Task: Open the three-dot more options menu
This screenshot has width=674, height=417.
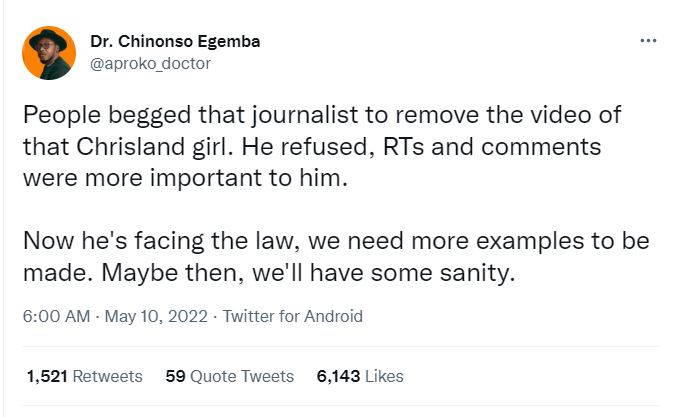Action: point(647,42)
